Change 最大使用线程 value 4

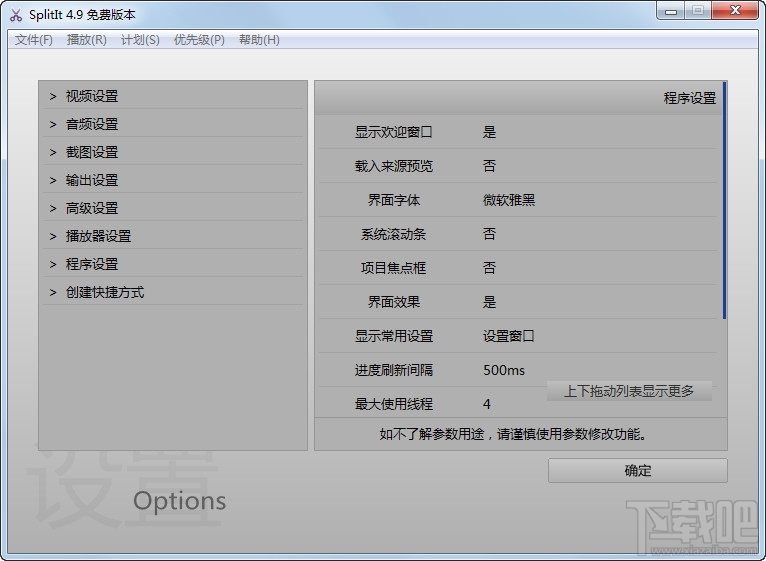point(487,404)
